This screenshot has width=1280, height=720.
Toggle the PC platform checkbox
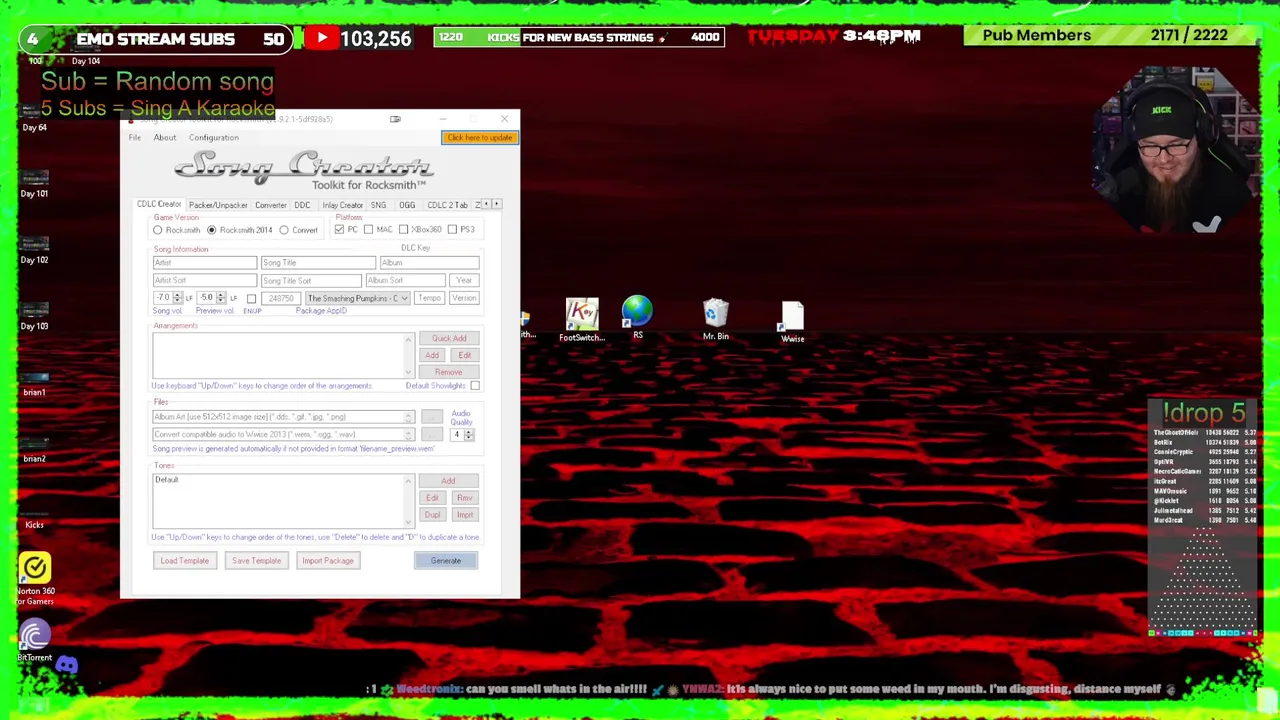tap(339, 229)
